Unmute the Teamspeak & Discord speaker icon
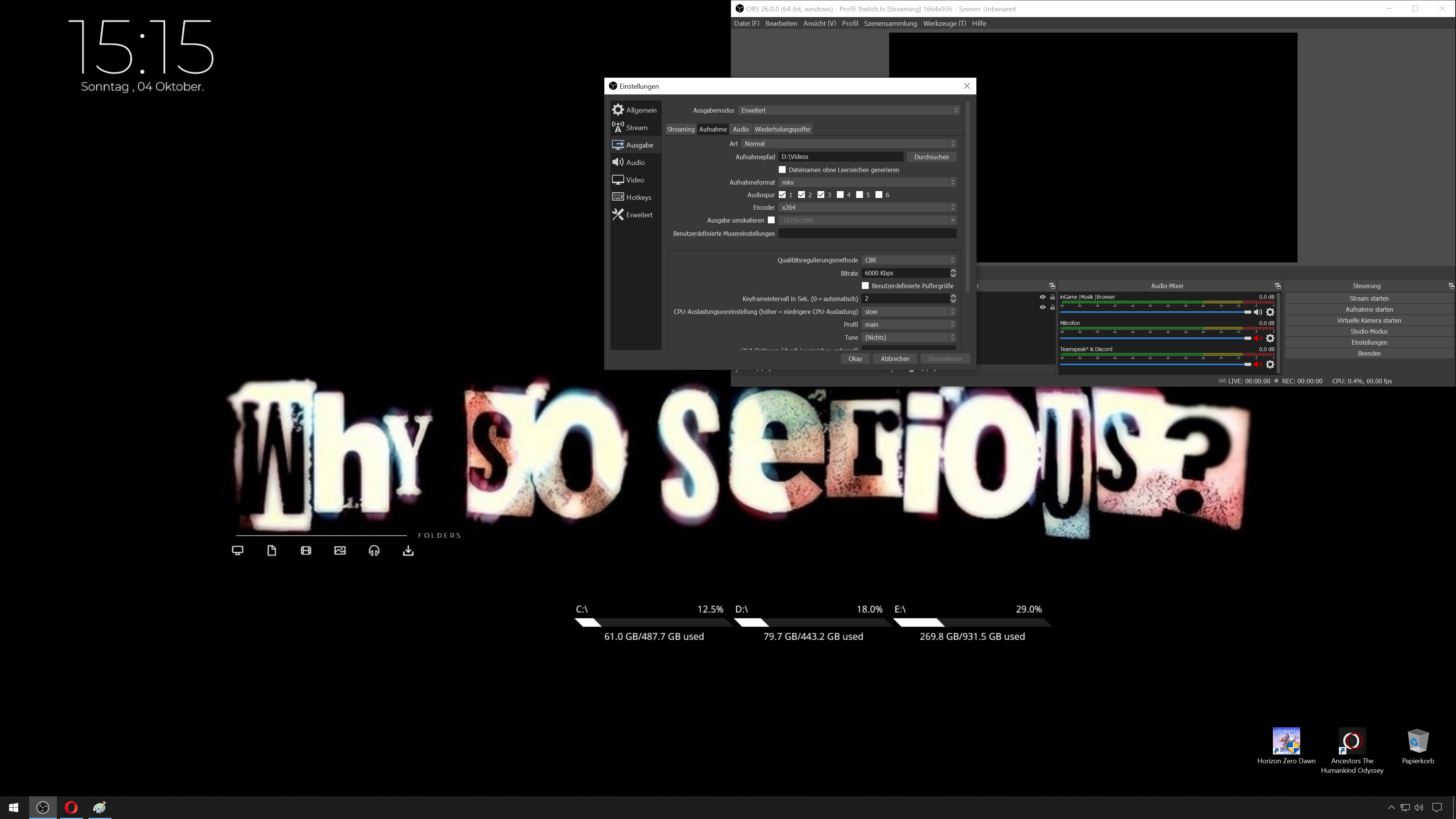 [x=1258, y=364]
